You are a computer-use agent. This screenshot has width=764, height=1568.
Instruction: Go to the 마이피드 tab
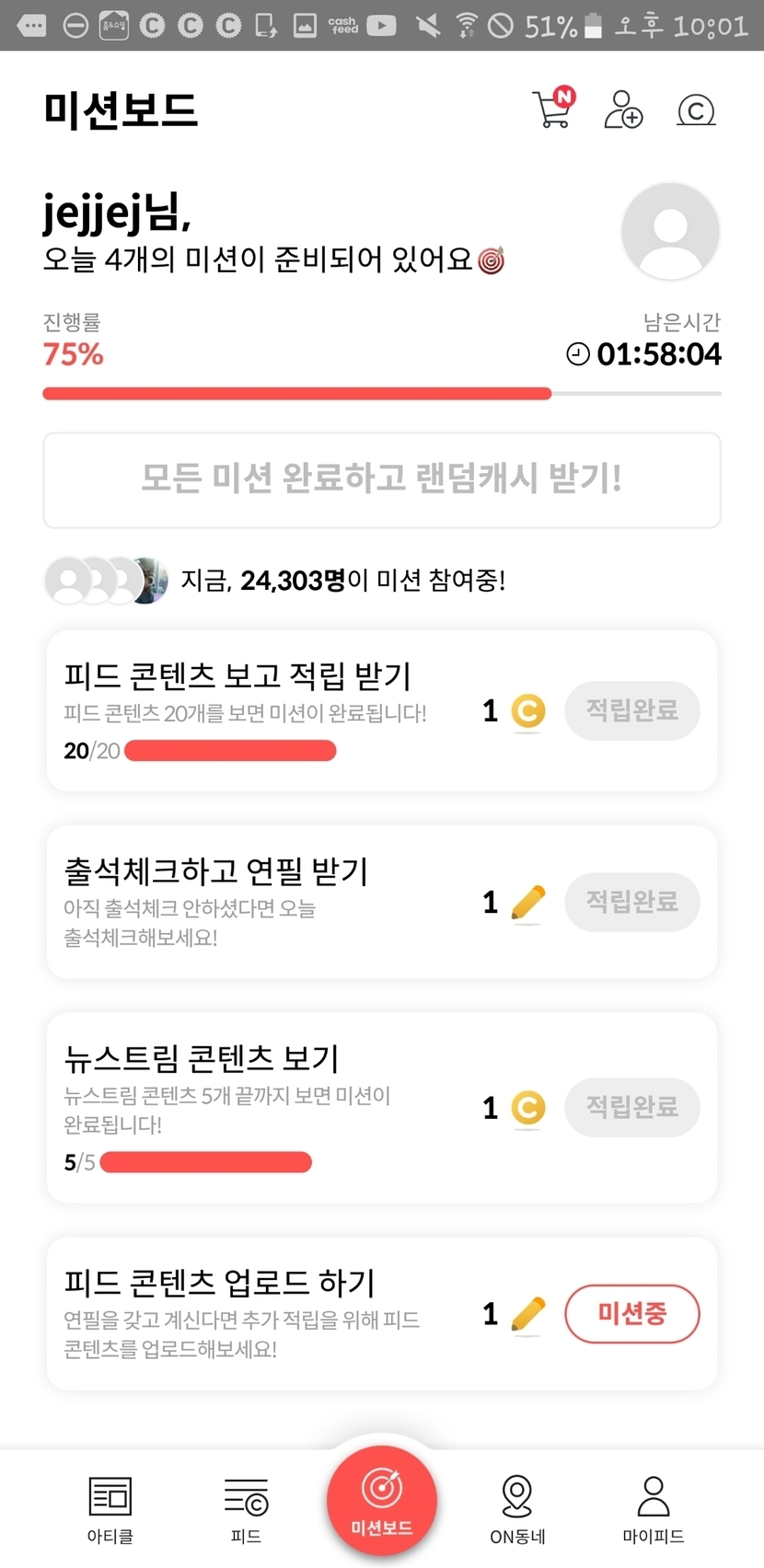[654, 1508]
